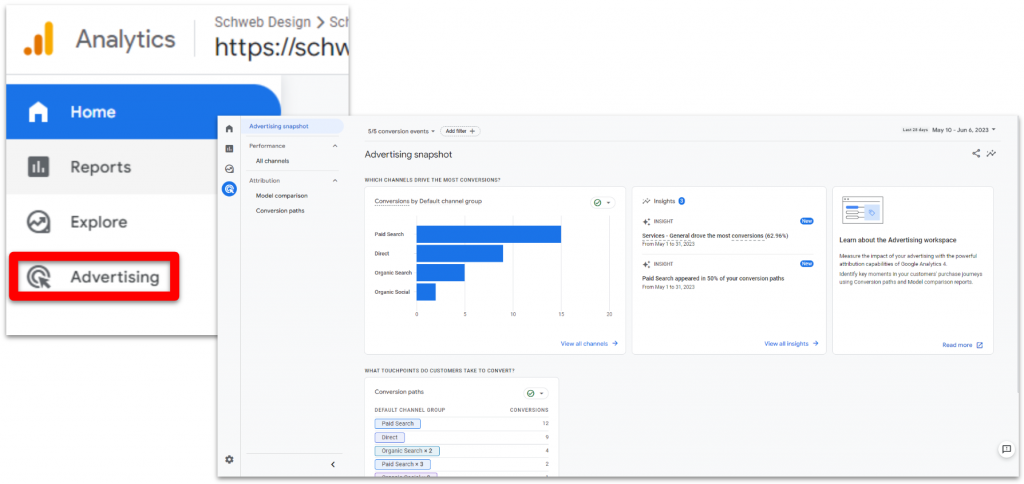Open the 5/5 conversion events dropdown

[x=401, y=131]
